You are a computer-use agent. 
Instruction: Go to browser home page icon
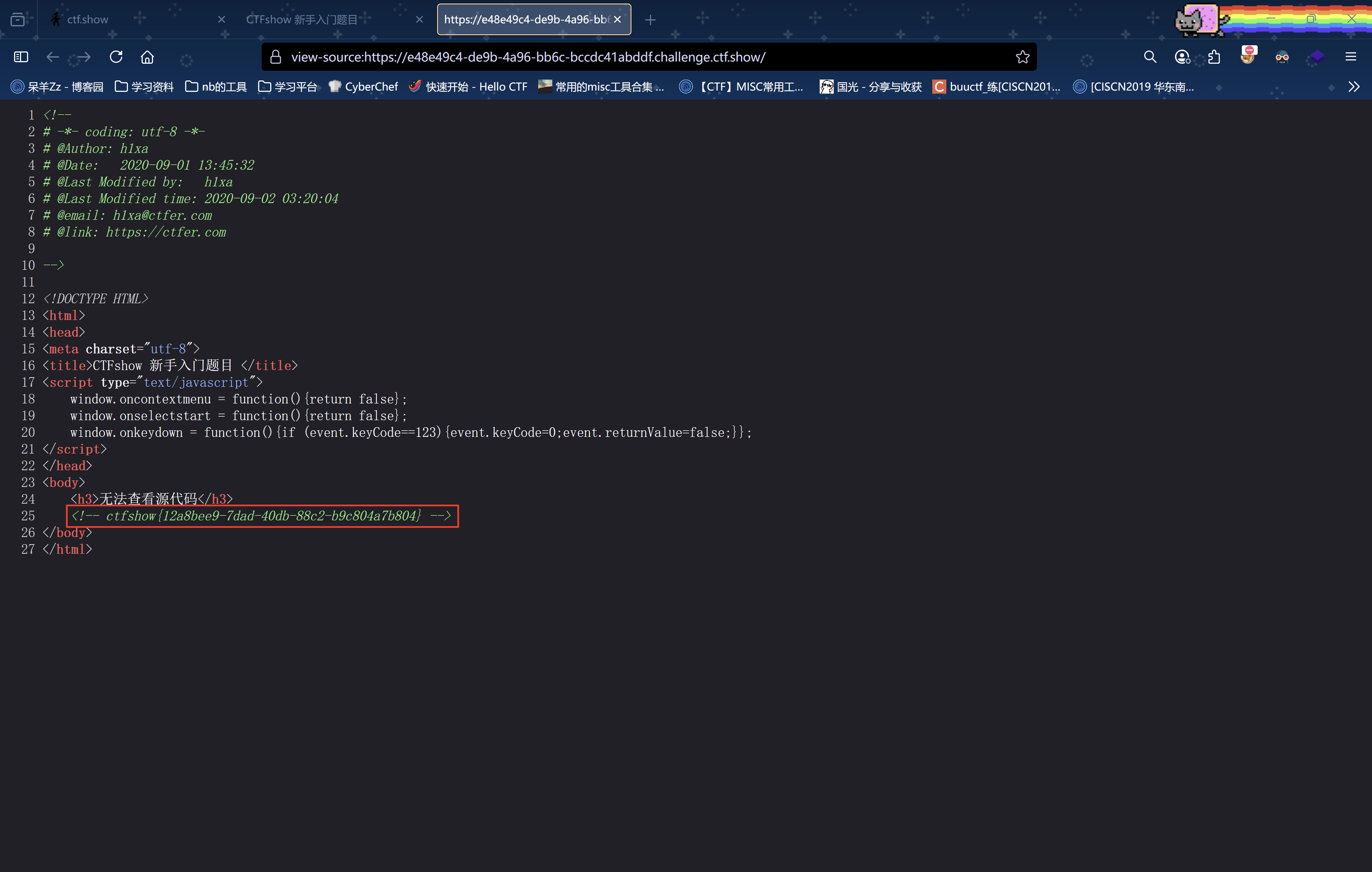coord(147,57)
